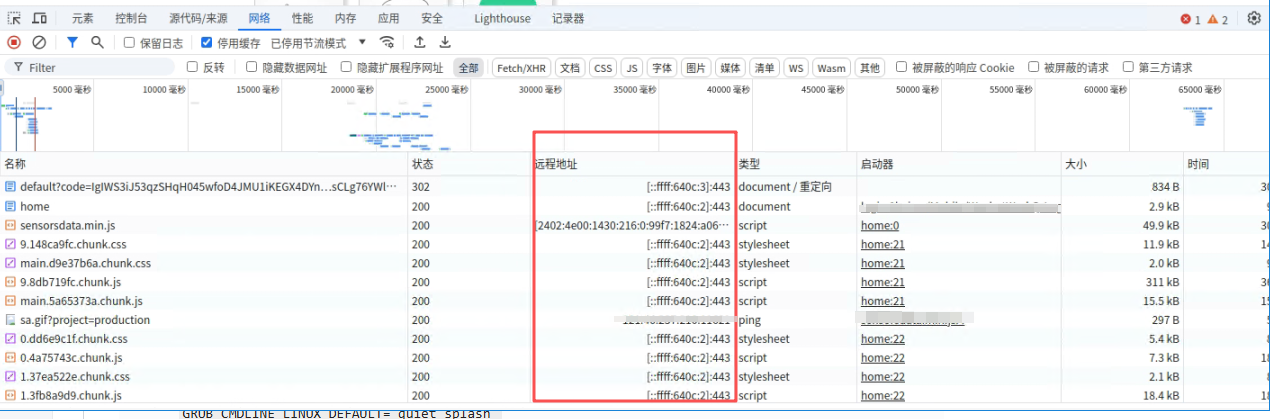
Task: Open throttling mode dropdown (已停用节流模式)
Action: 318,43
